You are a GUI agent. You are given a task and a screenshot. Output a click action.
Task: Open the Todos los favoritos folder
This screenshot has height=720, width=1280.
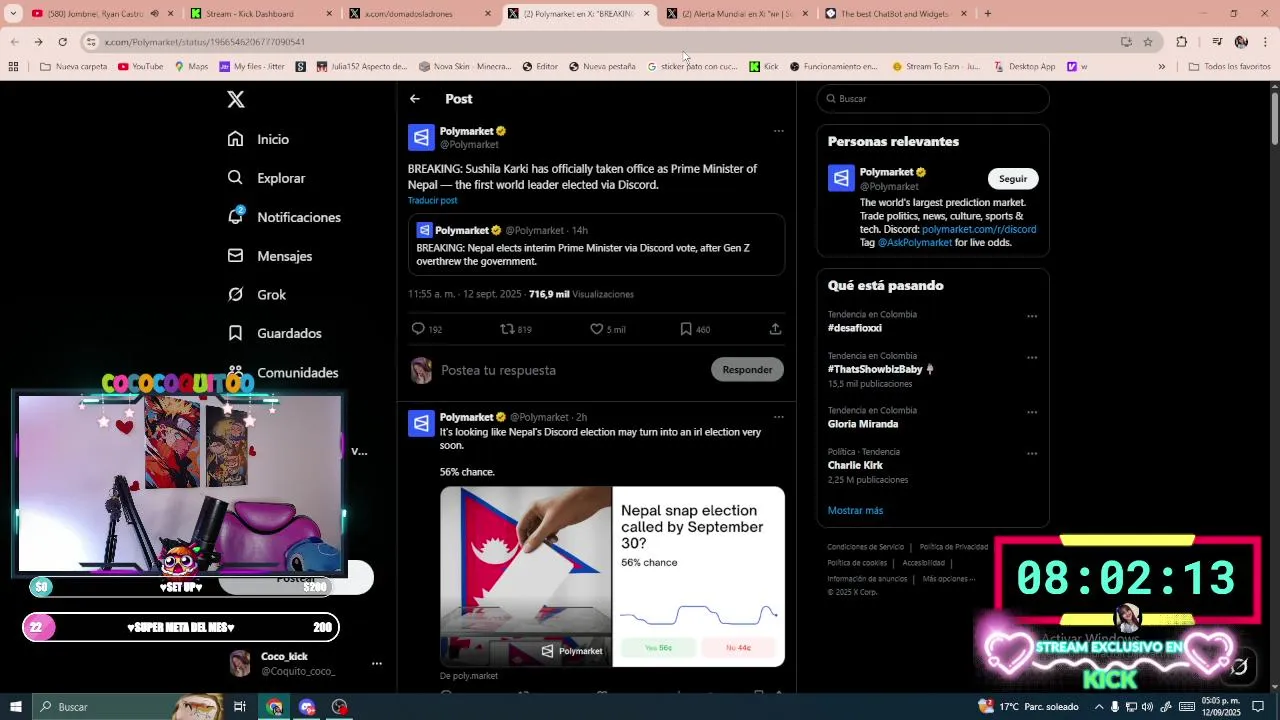[x=1229, y=67]
